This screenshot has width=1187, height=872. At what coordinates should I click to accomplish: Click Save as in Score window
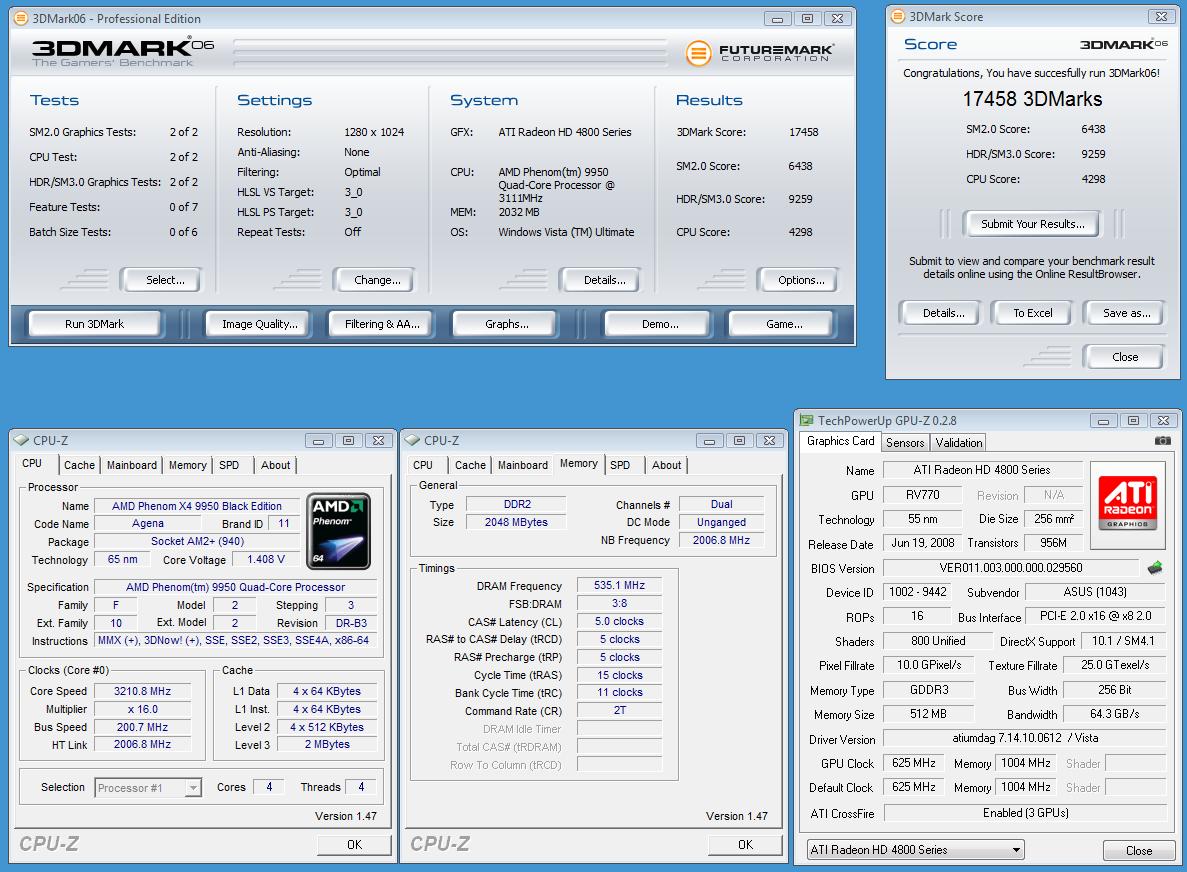1126,313
